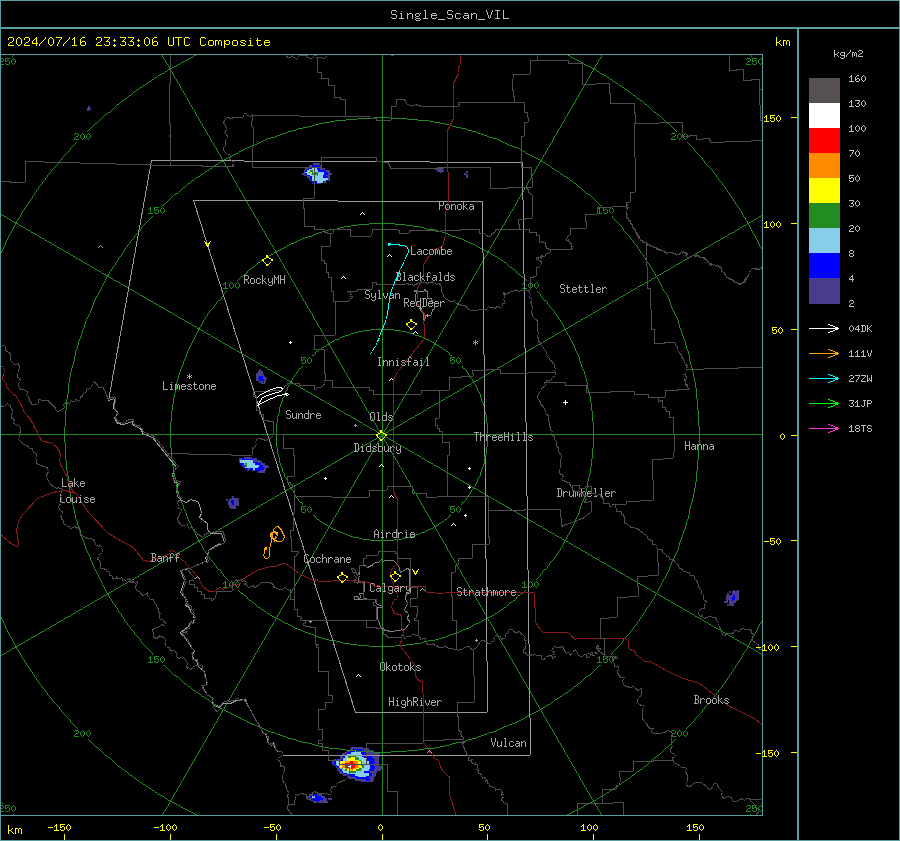Click the blue 4-8 legend swatch
This screenshot has height=841, width=900.
(824, 266)
